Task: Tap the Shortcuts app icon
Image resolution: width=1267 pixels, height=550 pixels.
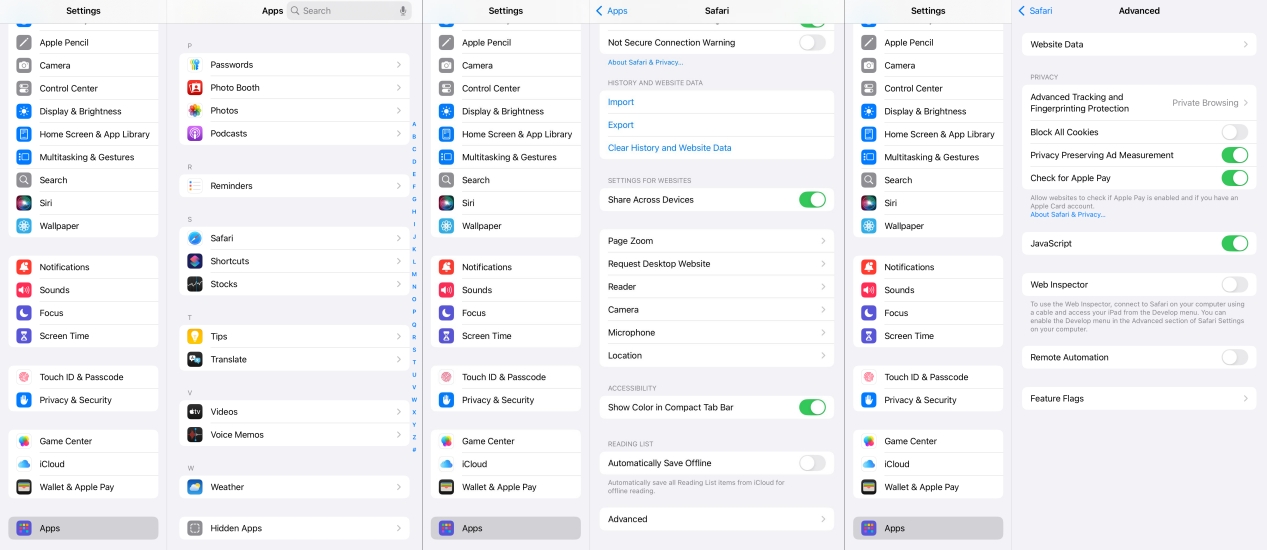Action: pyautogui.click(x=195, y=262)
